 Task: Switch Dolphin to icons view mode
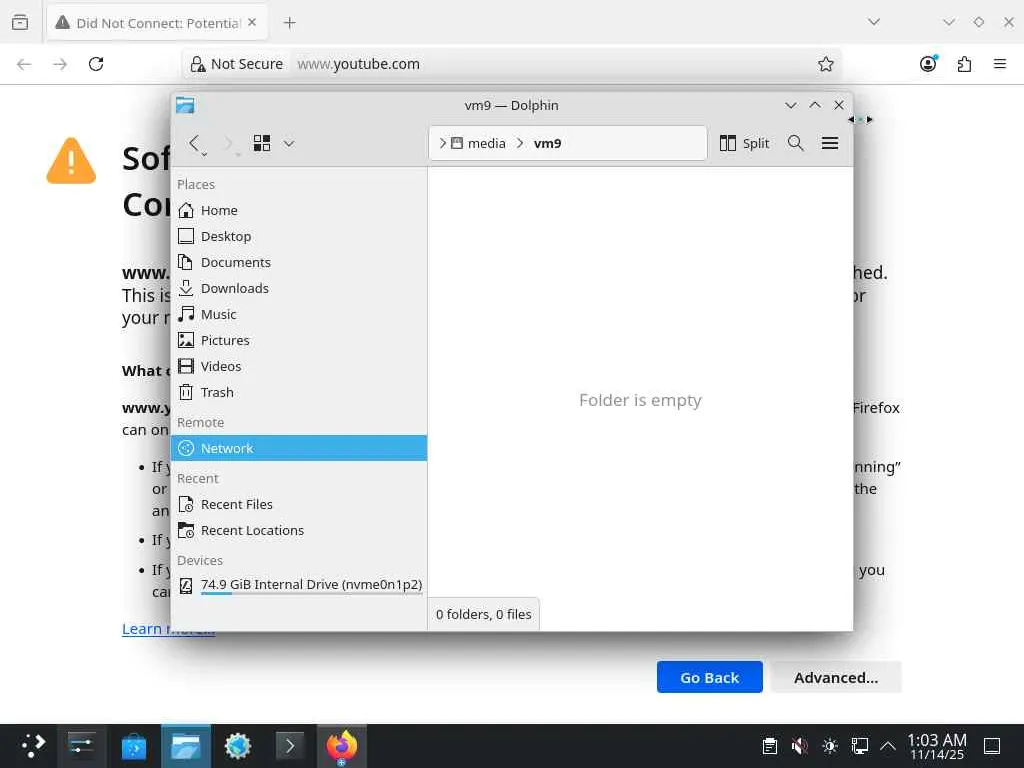pyautogui.click(x=262, y=143)
